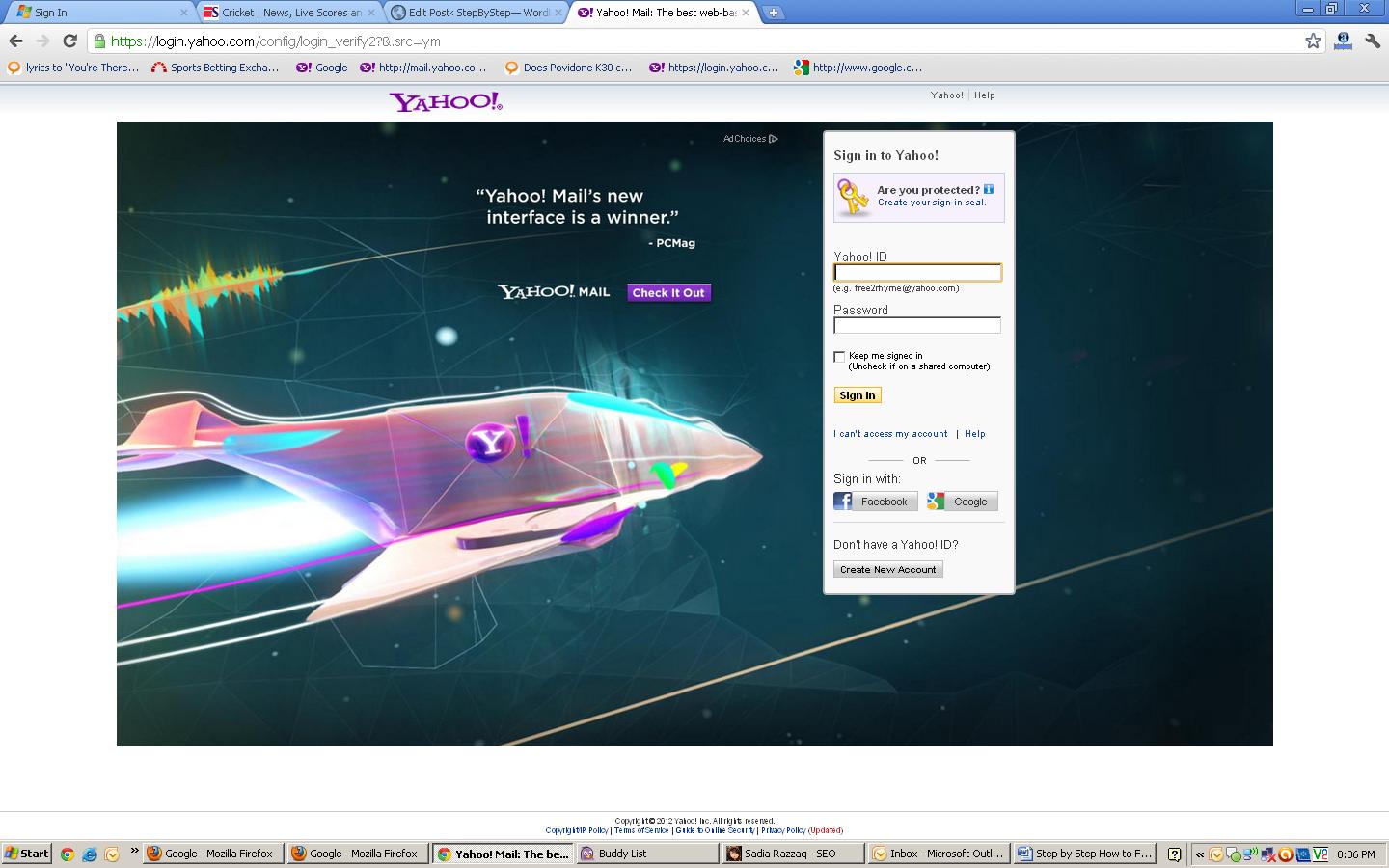Switch to the Edit Post StepByStep tab
Image resolution: width=1389 pixels, height=868 pixels.
(x=477, y=13)
